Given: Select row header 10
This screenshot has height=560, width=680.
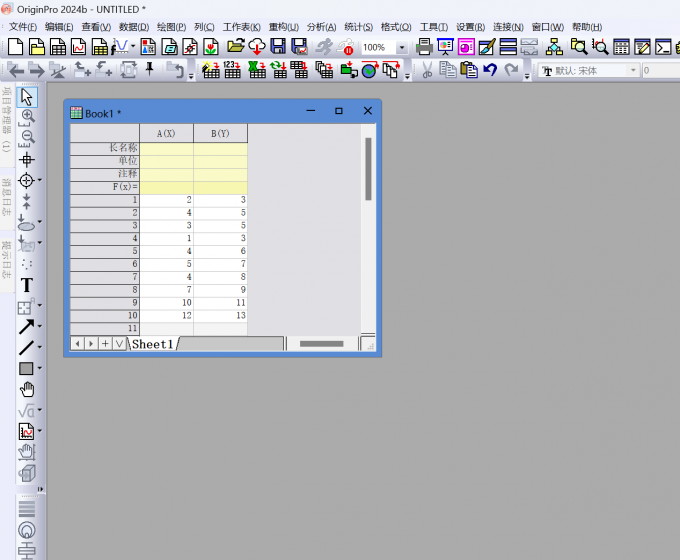Looking at the screenshot, I should [105, 315].
